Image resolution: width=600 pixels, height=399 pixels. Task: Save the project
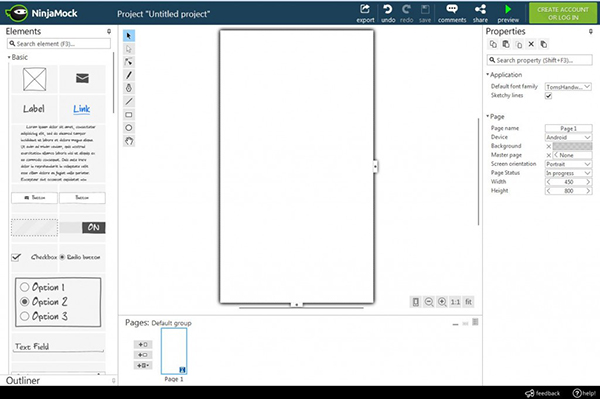tap(425, 14)
